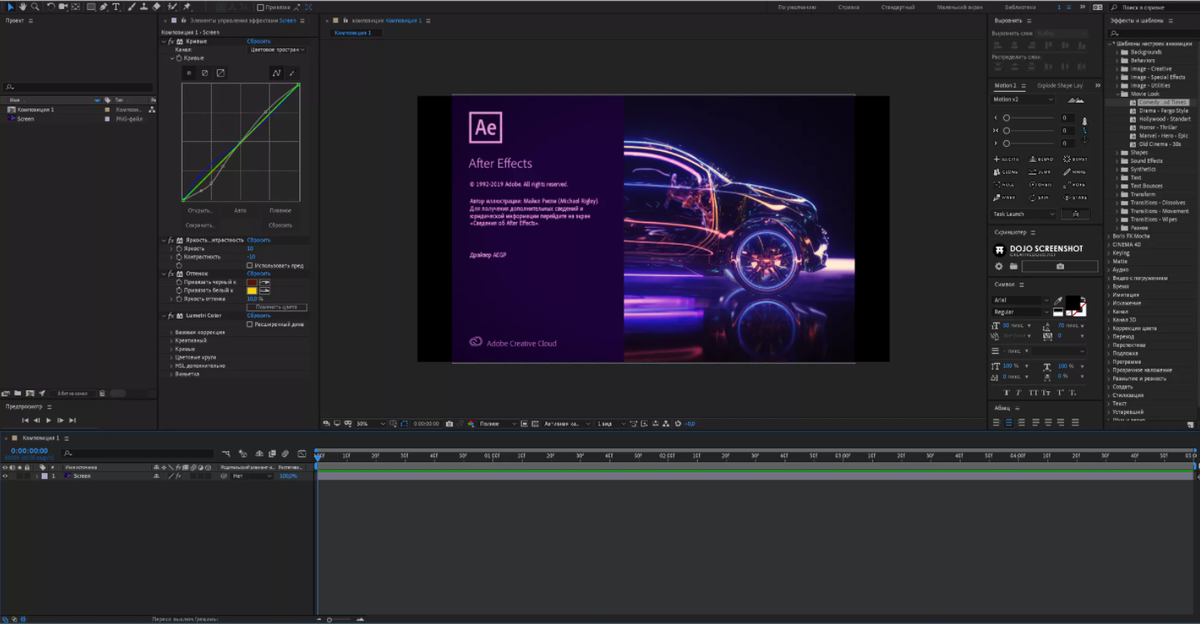This screenshot has width=1200, height=624.
Task: Create a new composition from Project panel
Action: tap(29, 393)
